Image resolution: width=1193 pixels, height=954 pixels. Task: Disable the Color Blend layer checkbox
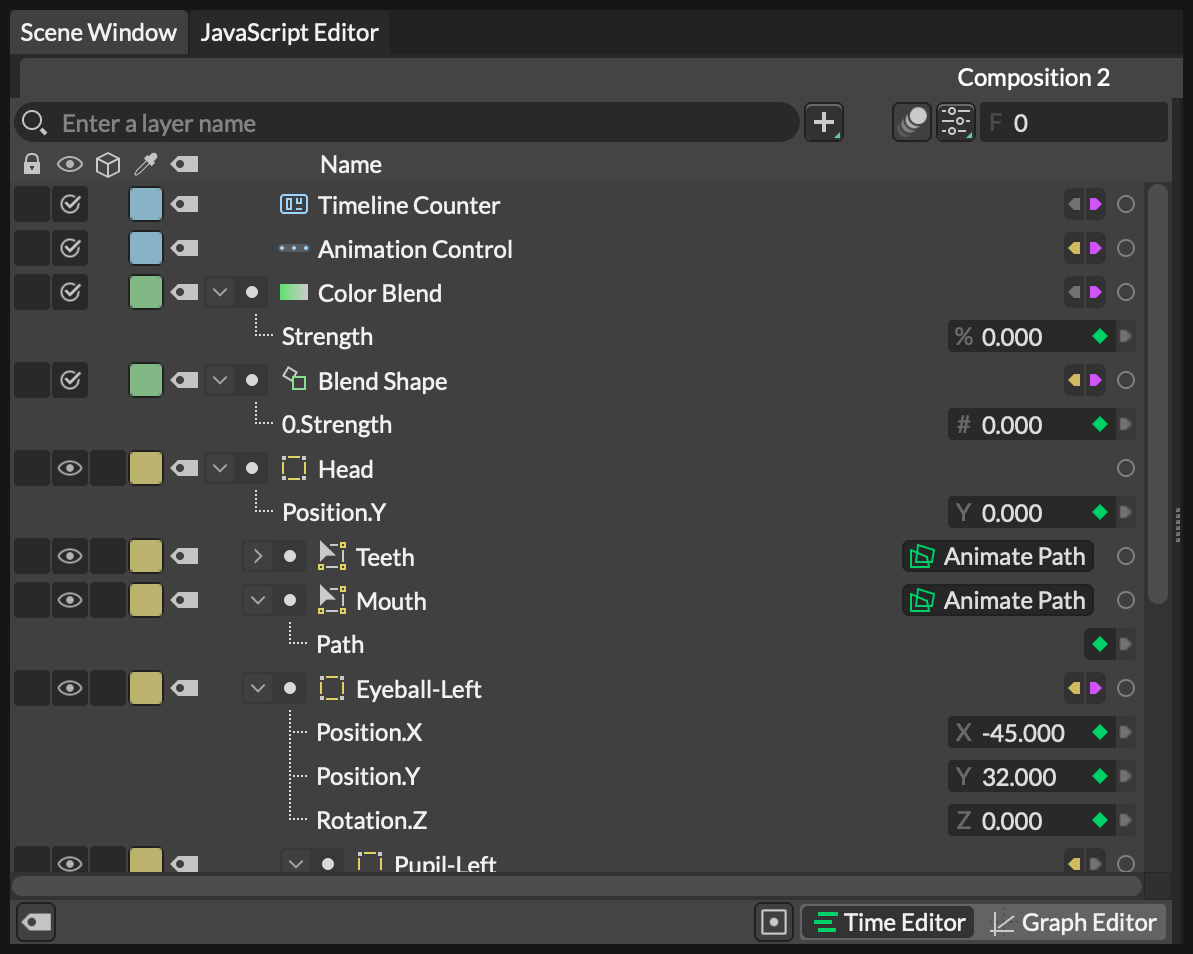tap(70, 293)
